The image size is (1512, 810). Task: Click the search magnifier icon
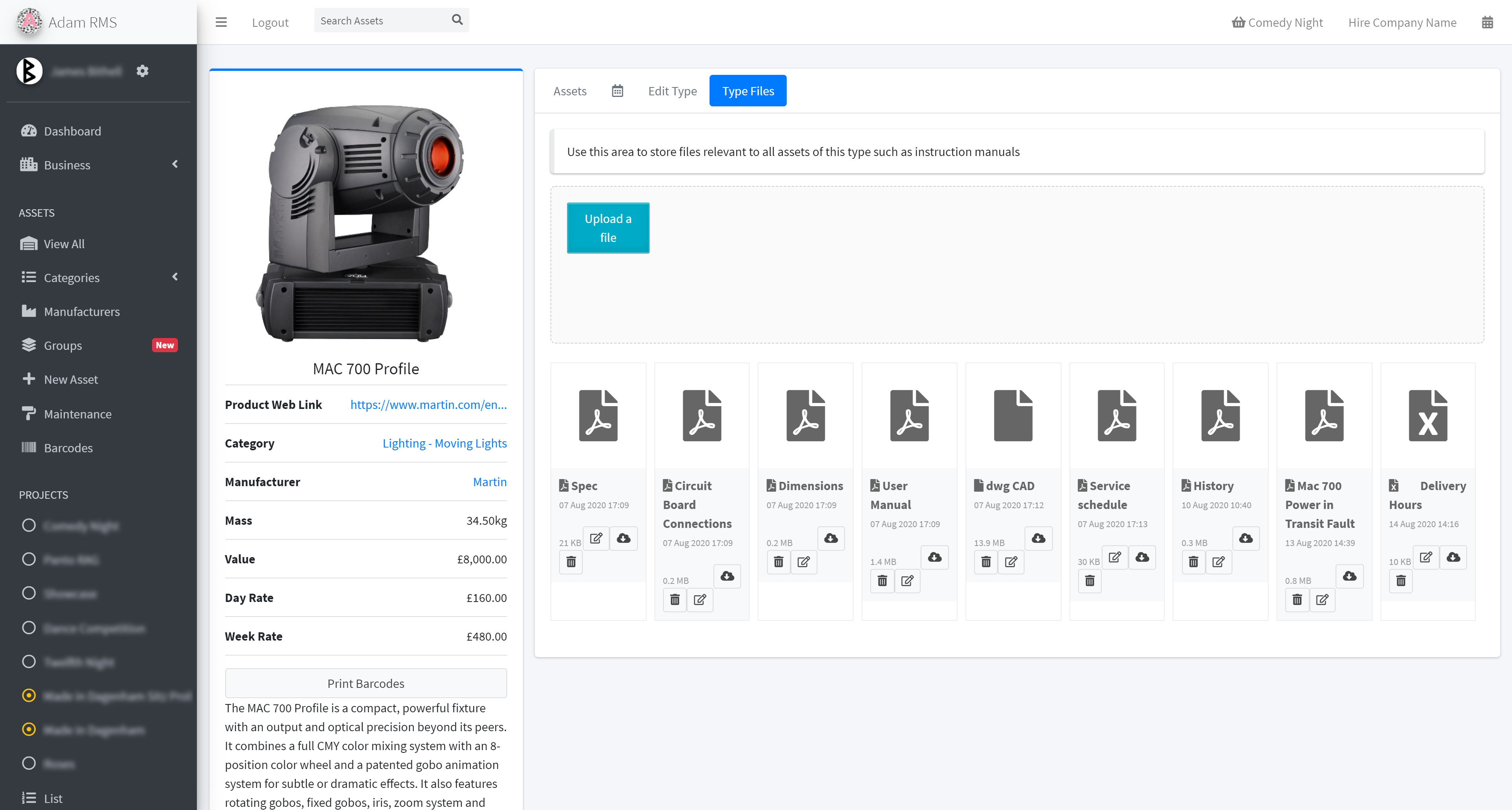[x=457, y=20]
